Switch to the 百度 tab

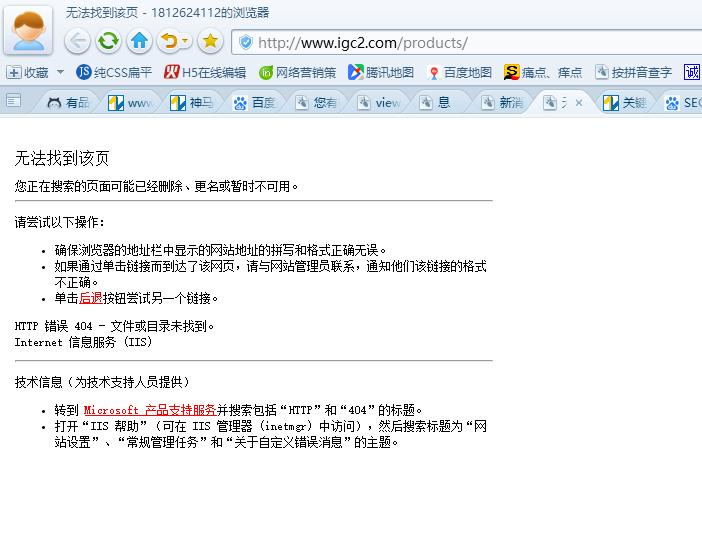254,103
